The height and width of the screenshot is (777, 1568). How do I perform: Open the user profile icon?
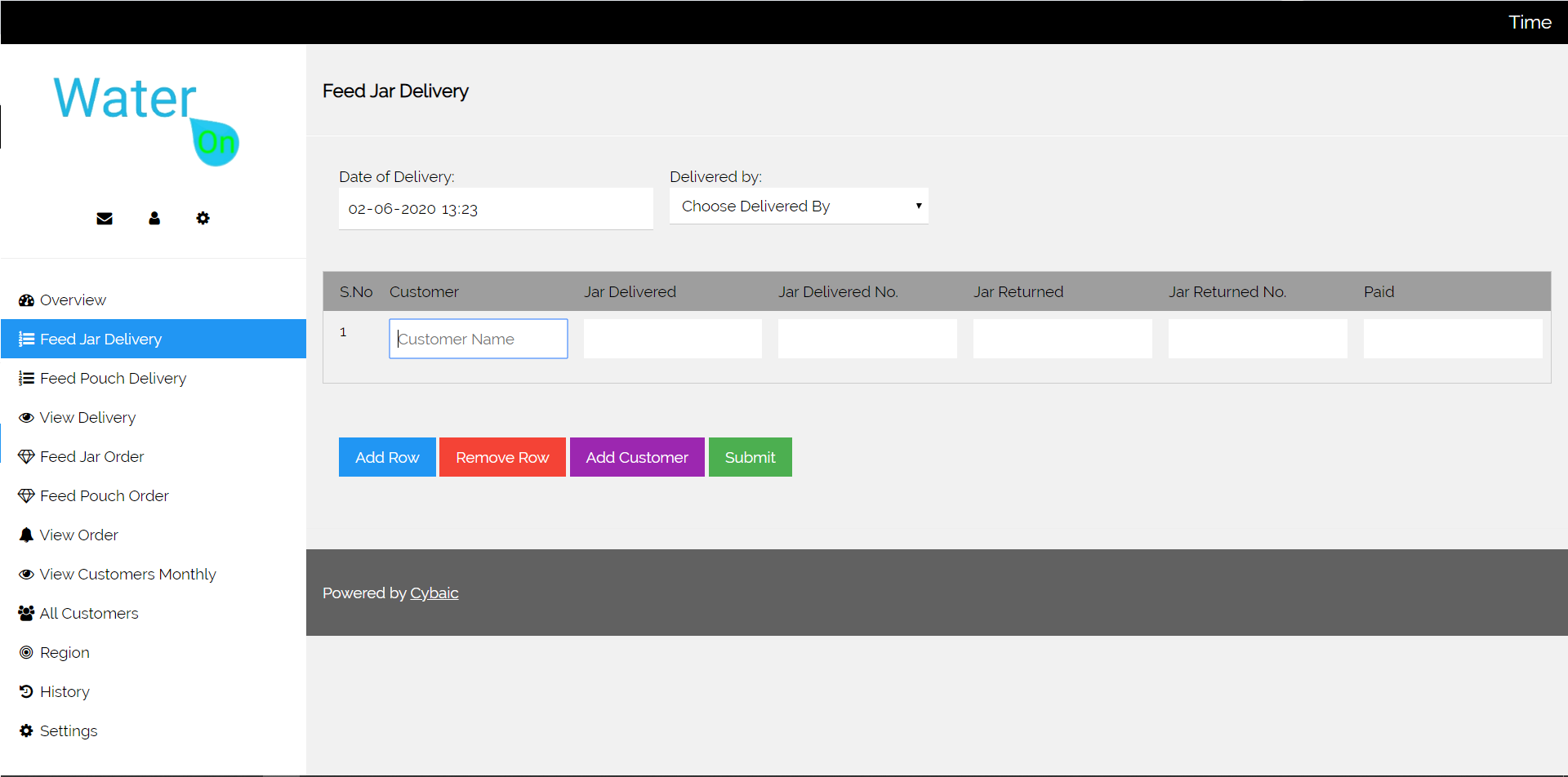[x=154, y=219]
